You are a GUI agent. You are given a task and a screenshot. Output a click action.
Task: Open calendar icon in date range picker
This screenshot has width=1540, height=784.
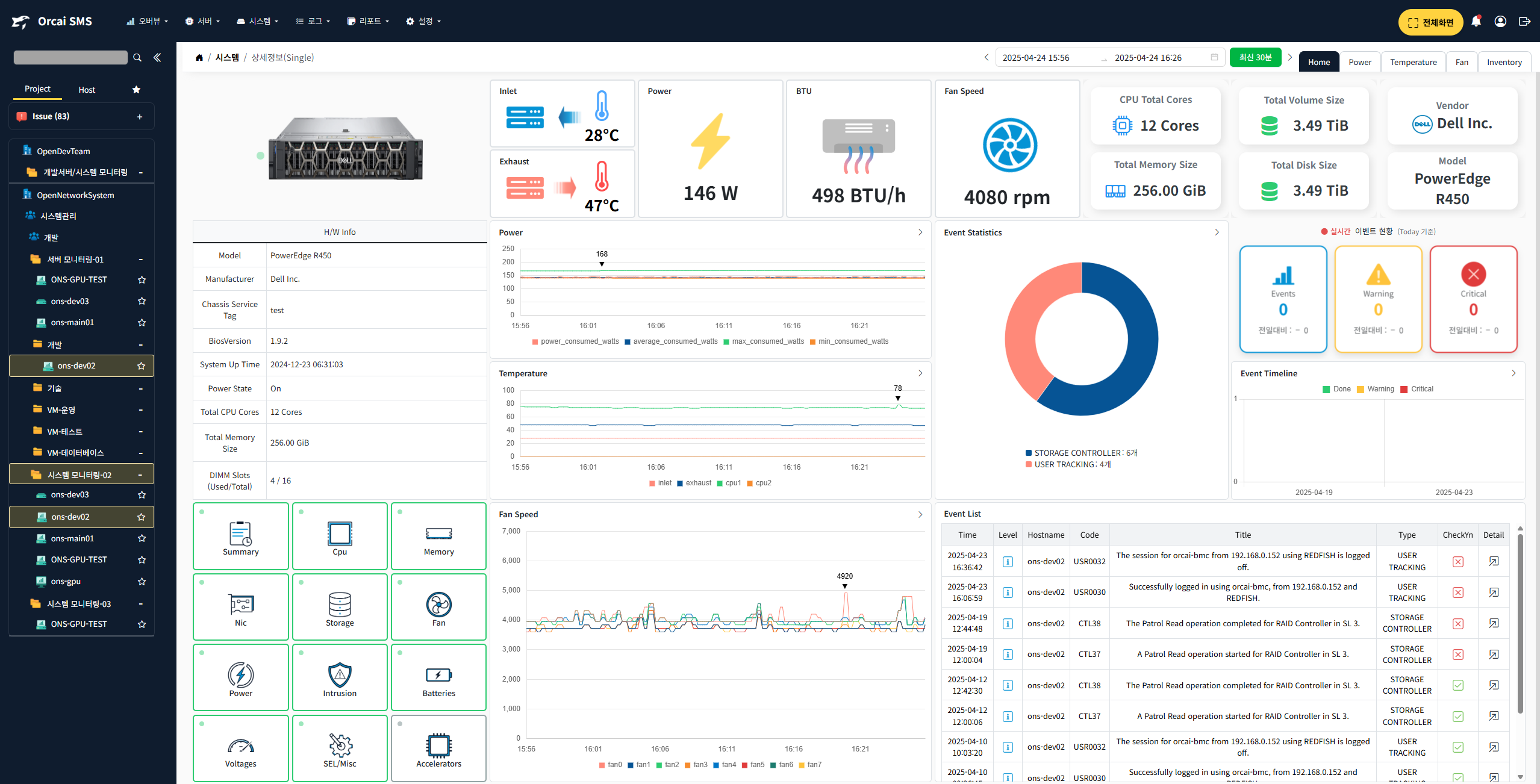[x=1214, y=57]
